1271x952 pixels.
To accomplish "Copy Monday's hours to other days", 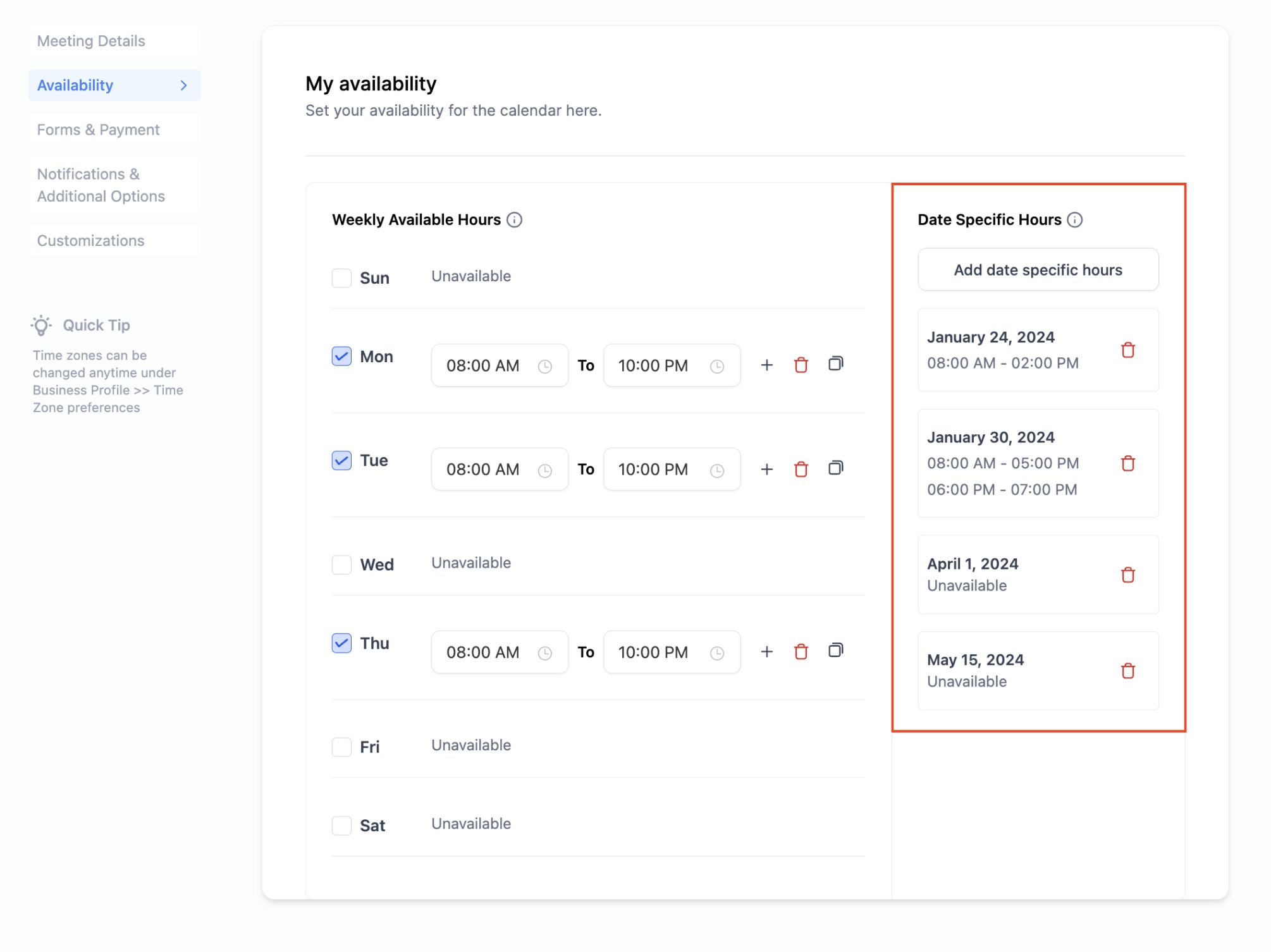I will (835, 363).
